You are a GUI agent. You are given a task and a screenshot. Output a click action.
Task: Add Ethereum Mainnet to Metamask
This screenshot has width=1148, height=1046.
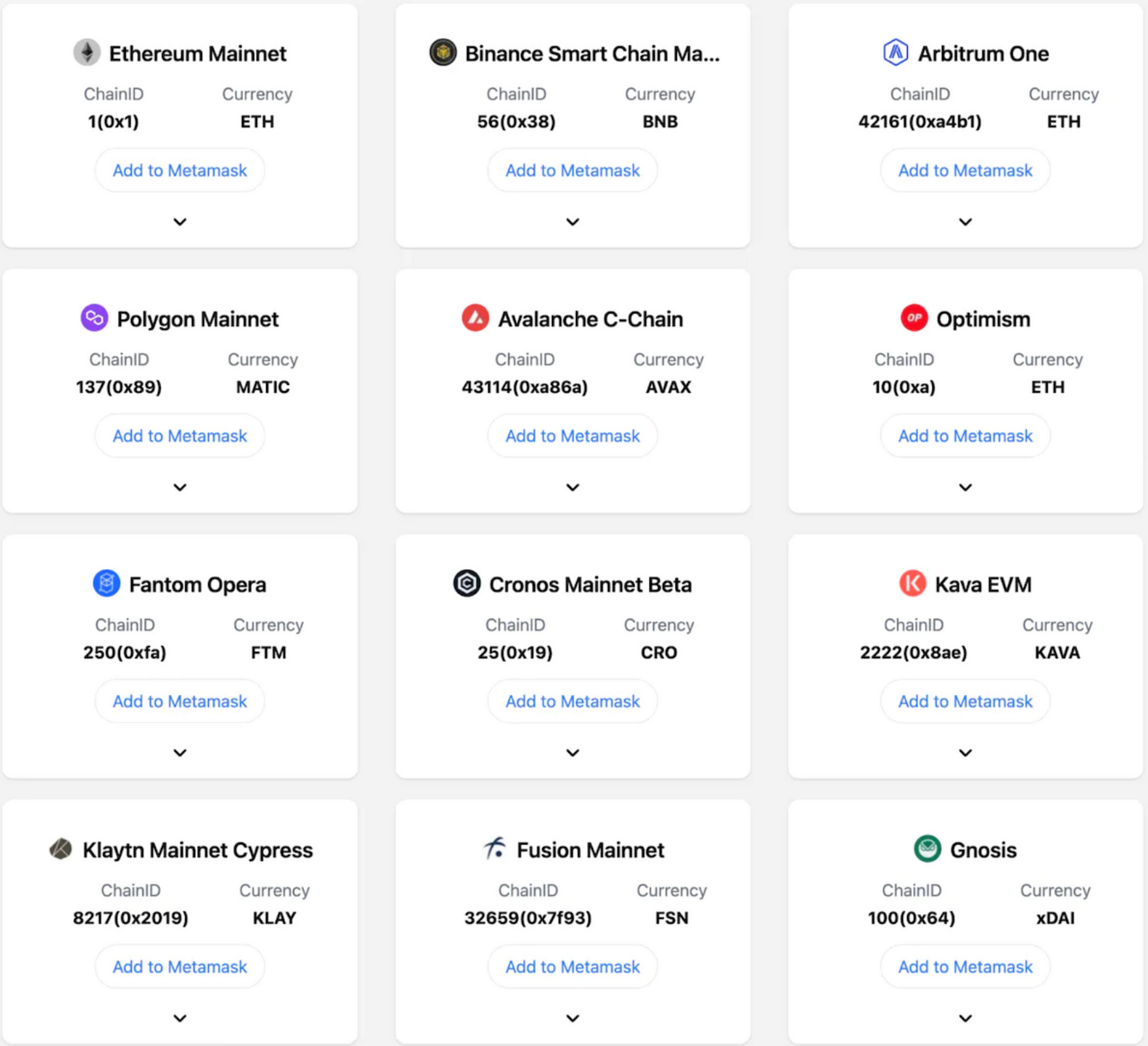180,170
